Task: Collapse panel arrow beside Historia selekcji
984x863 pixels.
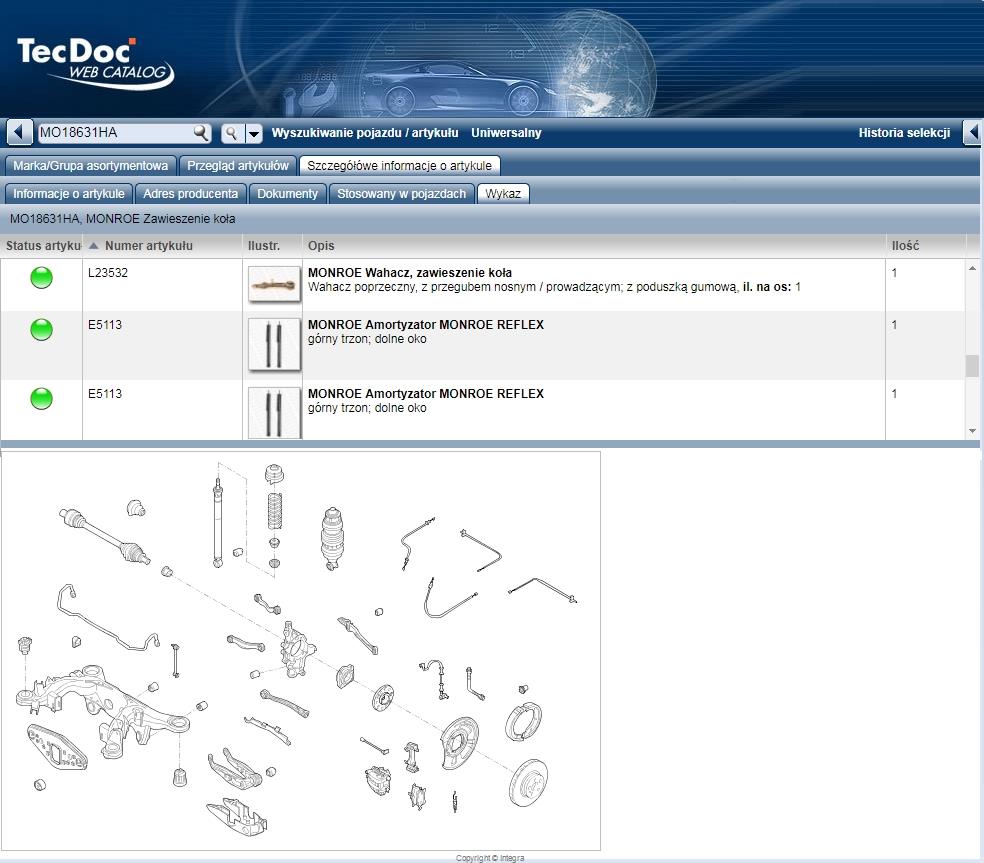Action: click(x=973, y=132)
